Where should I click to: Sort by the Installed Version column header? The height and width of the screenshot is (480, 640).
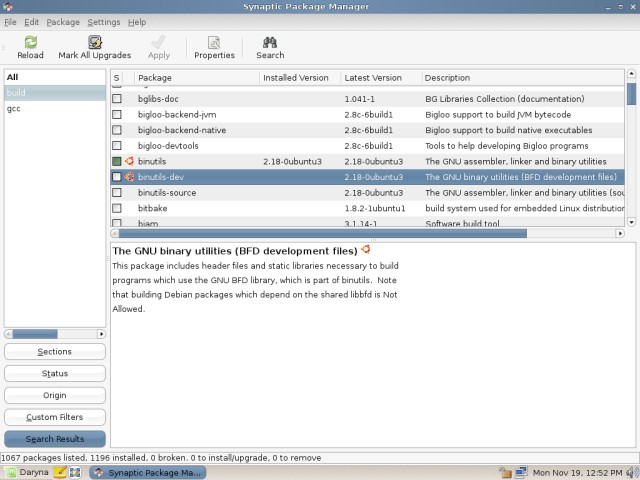click(x=300, y=78)
